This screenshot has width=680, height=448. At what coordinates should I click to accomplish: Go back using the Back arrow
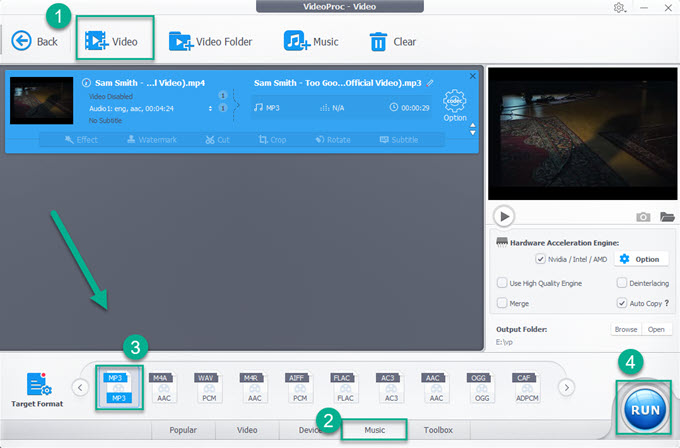click(x=34, y=41)
